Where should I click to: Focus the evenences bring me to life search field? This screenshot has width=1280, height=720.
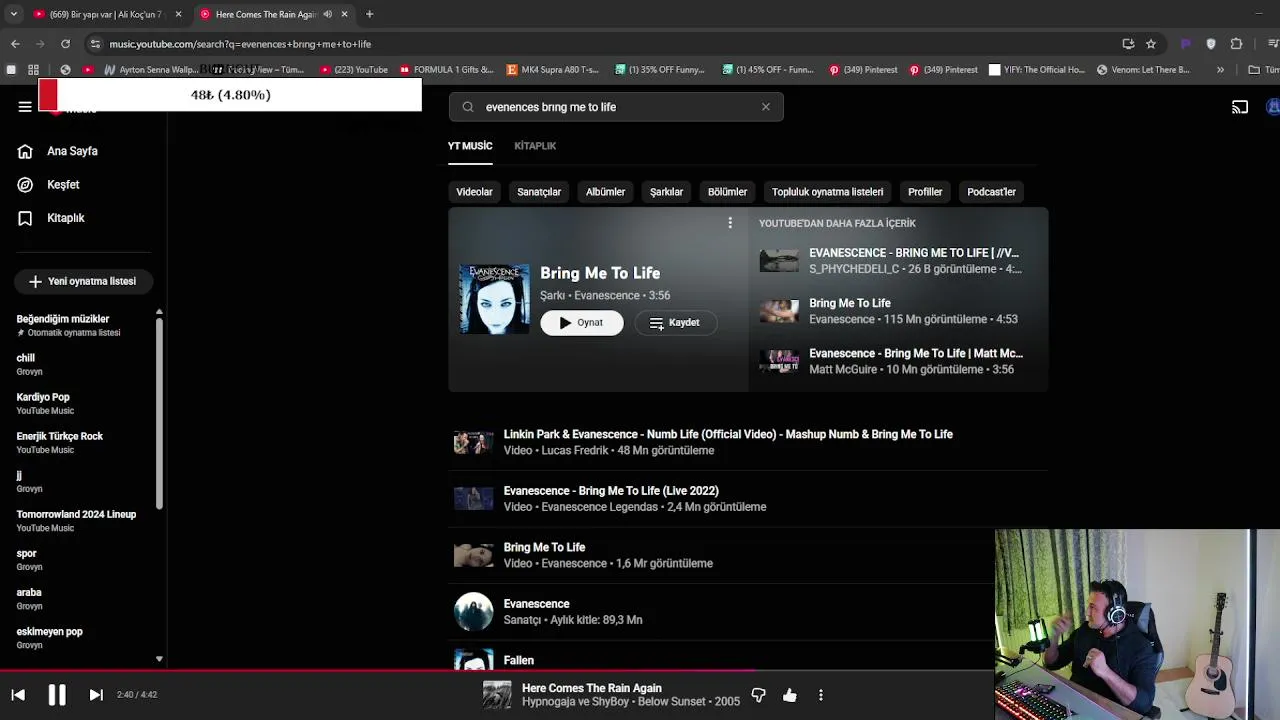click(x=616, y=107)
